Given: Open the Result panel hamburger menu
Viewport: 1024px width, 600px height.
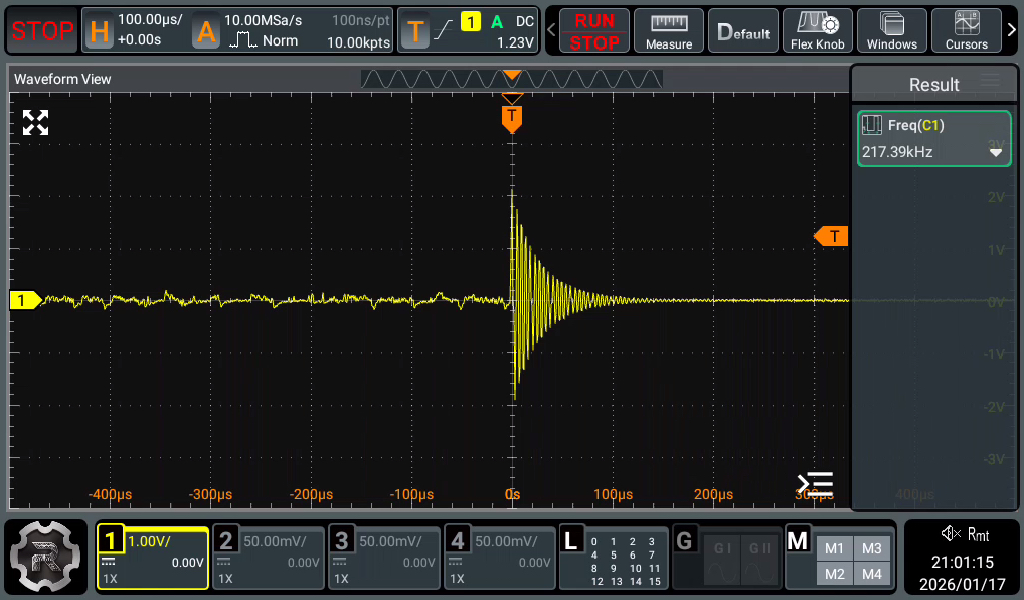Looking at the screenshot, I should pyautogui.click(x=990, y=82).
